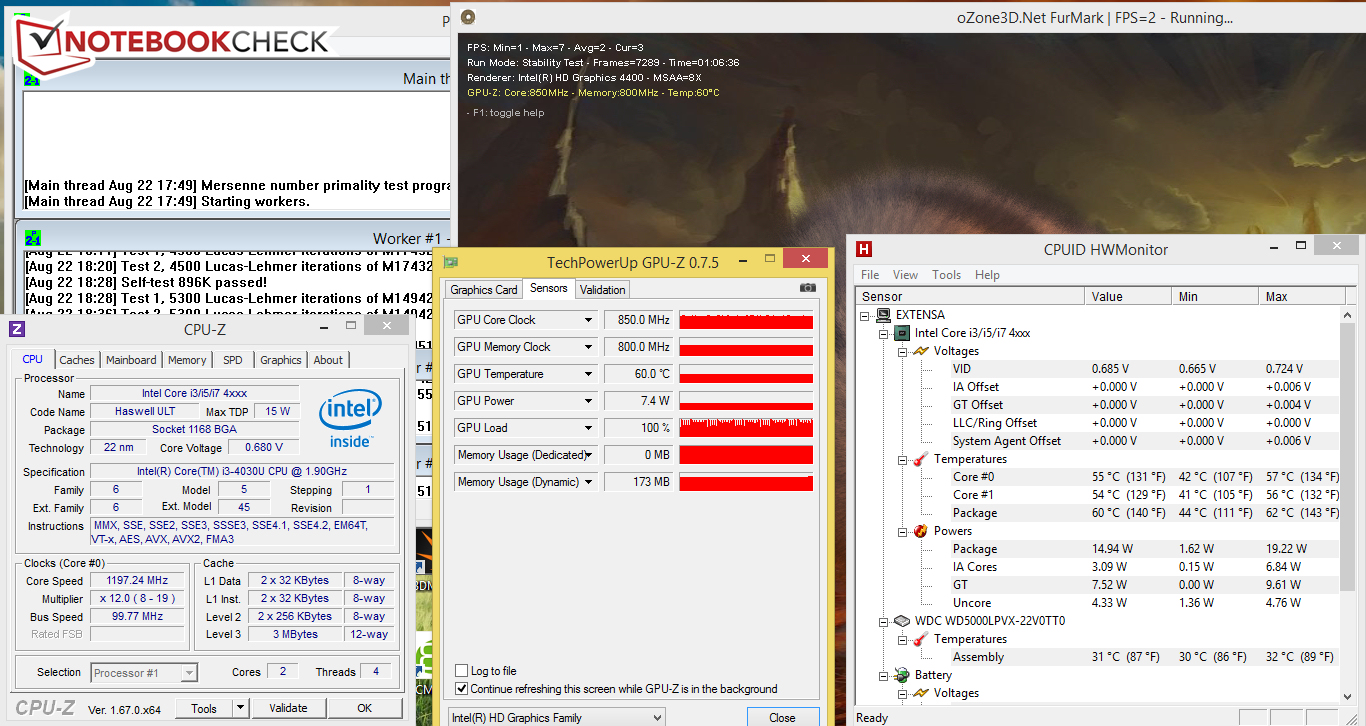Open the Memory Usage (Dedicated) dropdown

[589, 455]
